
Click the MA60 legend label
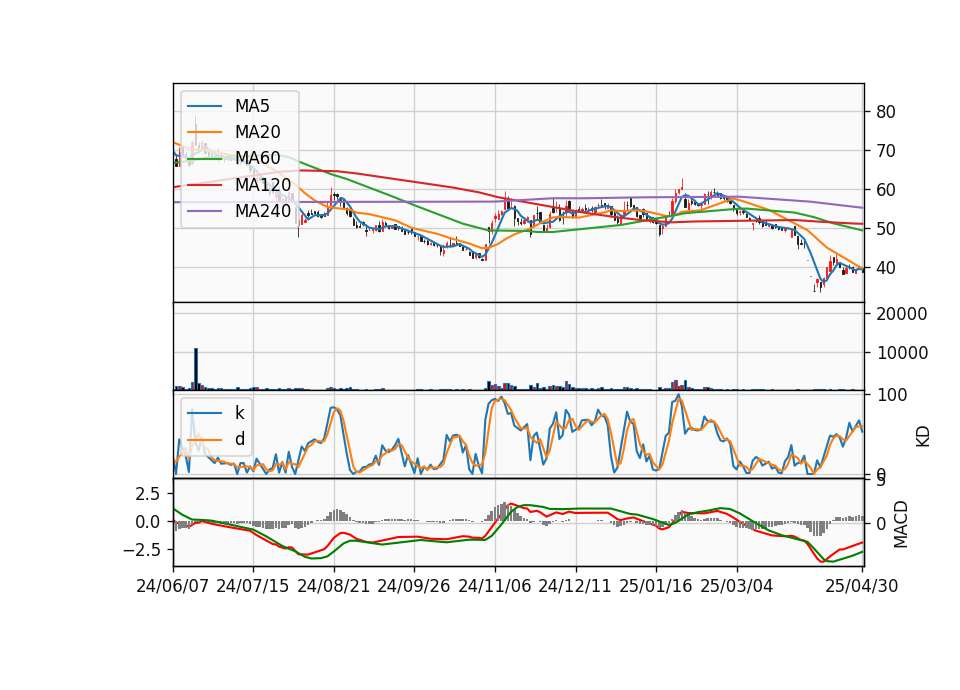257,158
